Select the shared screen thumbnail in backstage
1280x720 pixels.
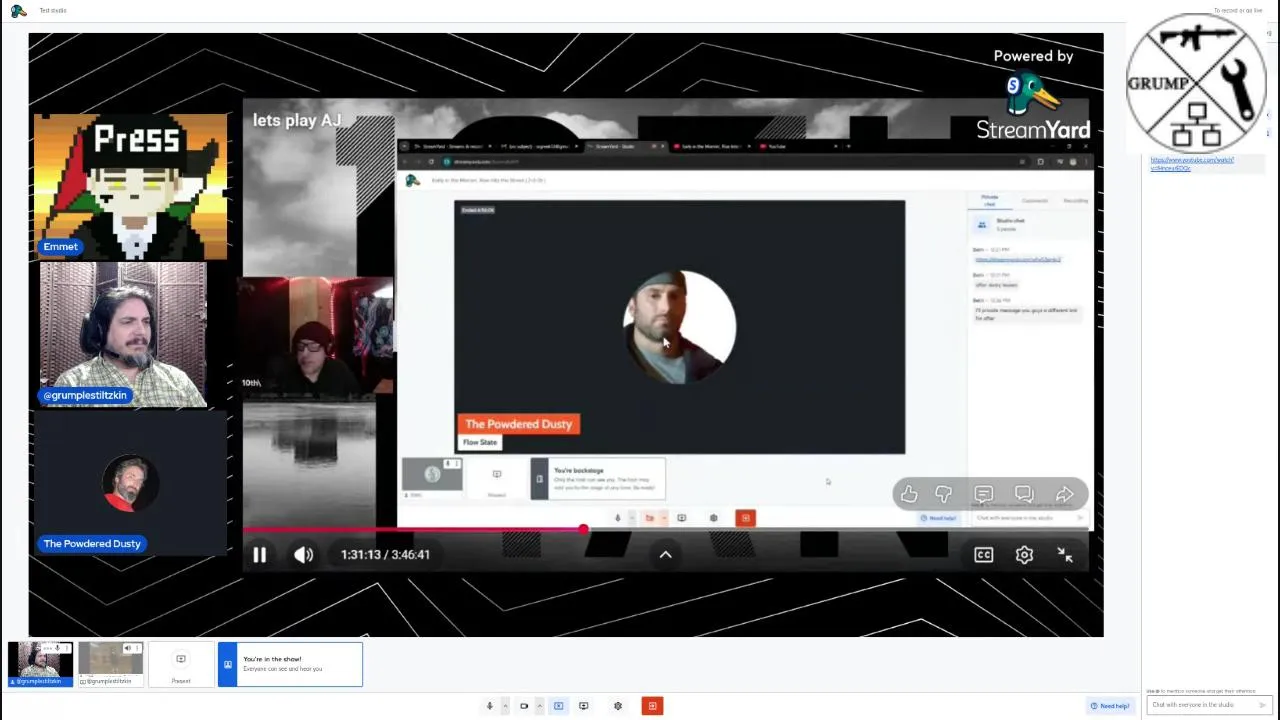coord(110,662)
